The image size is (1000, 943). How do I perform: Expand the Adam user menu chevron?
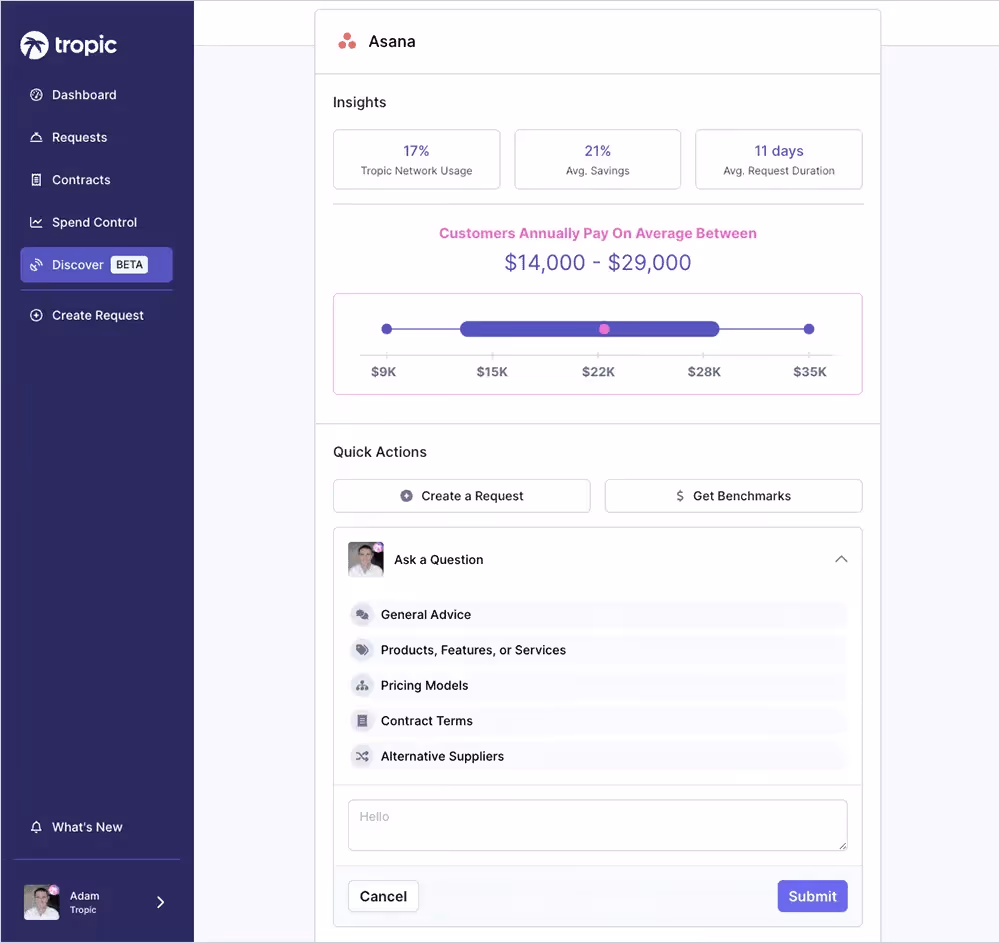point(161,902)
